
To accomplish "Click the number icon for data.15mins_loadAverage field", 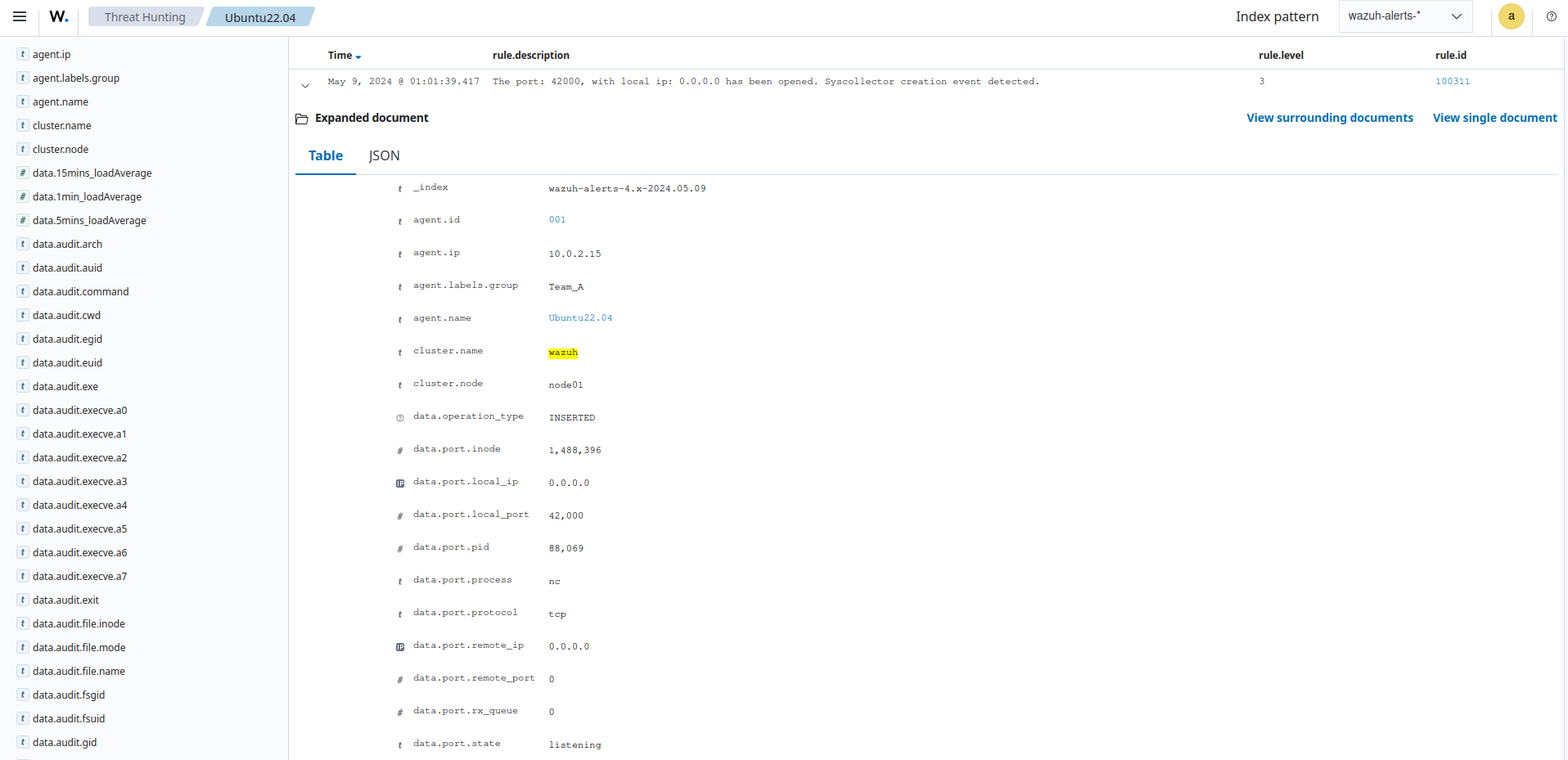I will [x=23, y=173].
